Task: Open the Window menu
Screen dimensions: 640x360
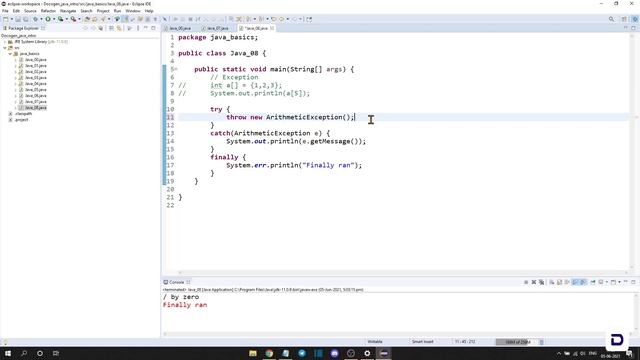Action: point(133,11)
